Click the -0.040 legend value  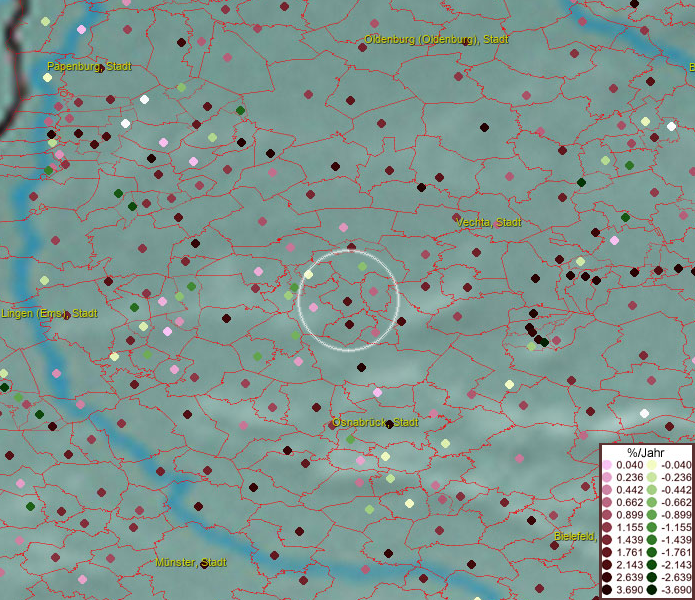(x=676, y=465)
